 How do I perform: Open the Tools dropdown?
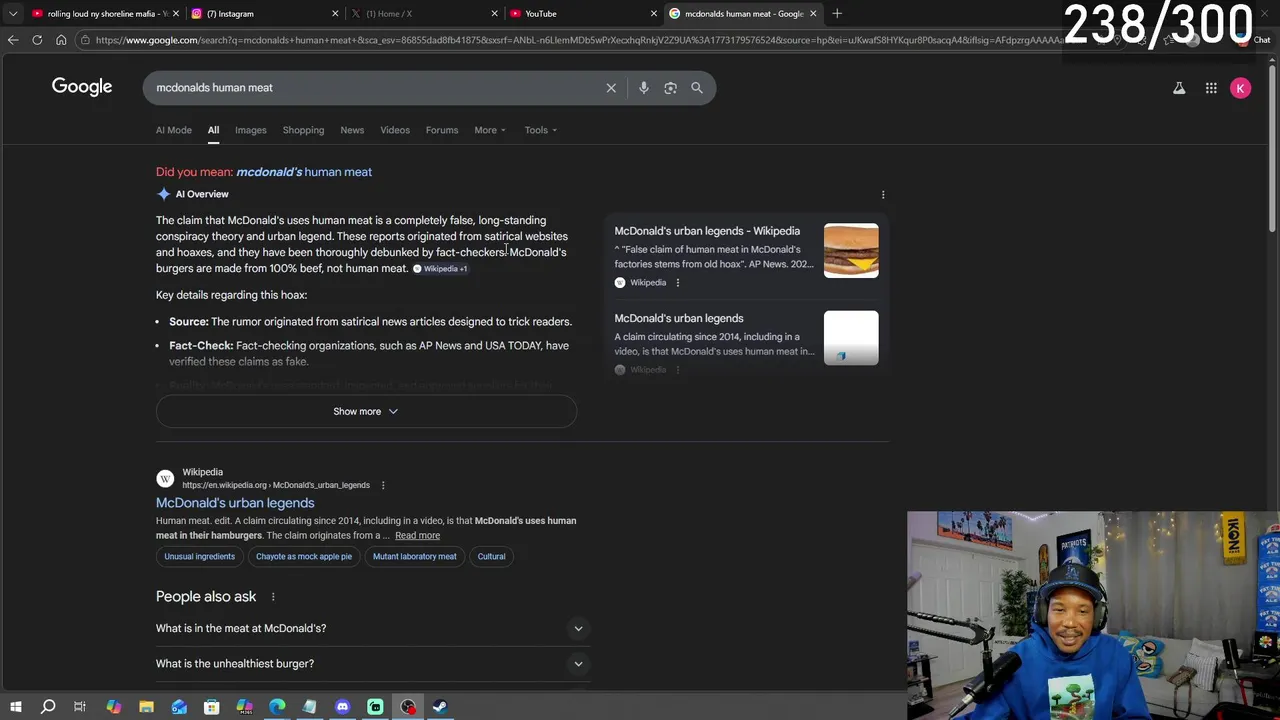[541, 130]
